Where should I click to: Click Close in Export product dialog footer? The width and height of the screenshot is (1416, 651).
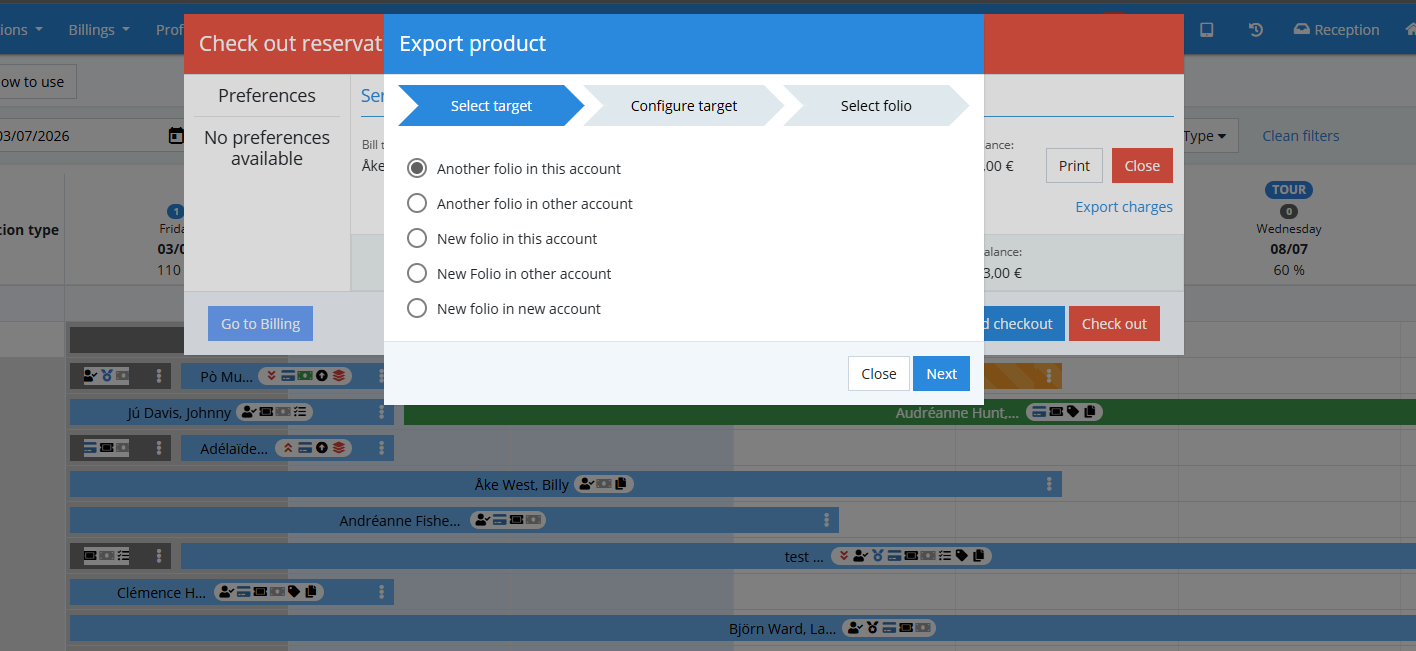[879, 373]
